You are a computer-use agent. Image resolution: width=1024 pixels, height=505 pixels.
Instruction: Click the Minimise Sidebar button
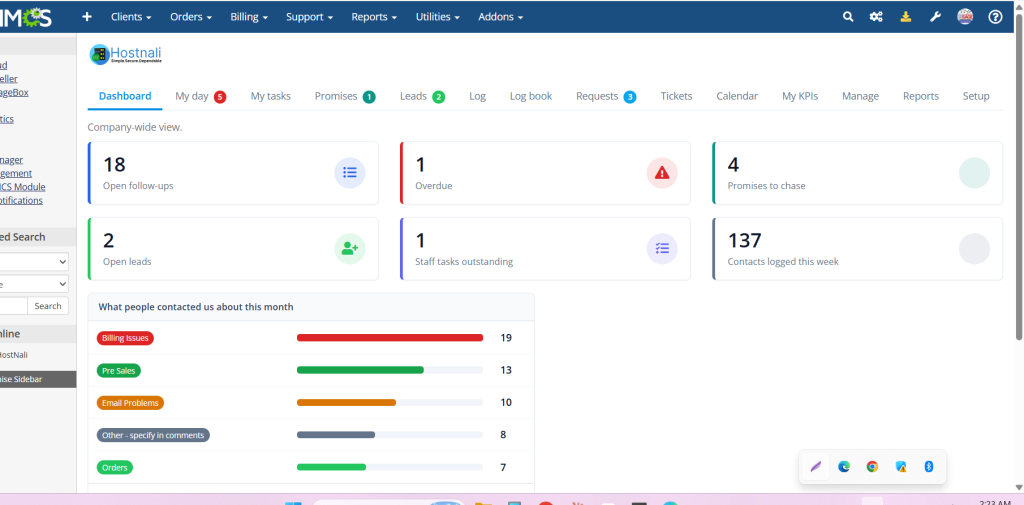(x=38, y=379)
